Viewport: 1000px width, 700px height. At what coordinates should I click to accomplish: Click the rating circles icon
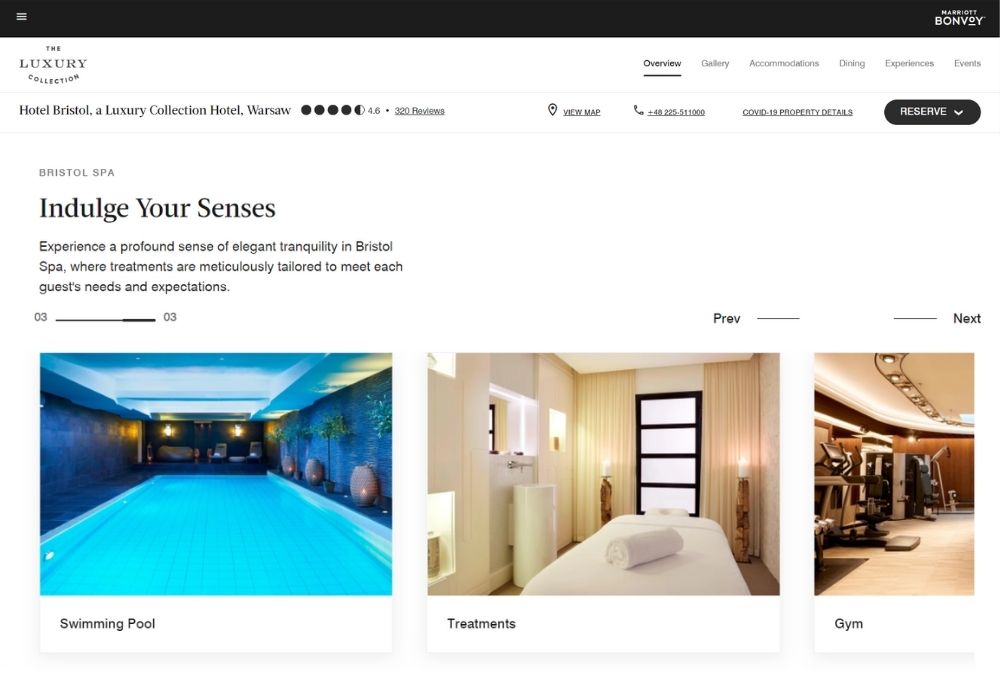pyautogui.click(x=332, y=110)
